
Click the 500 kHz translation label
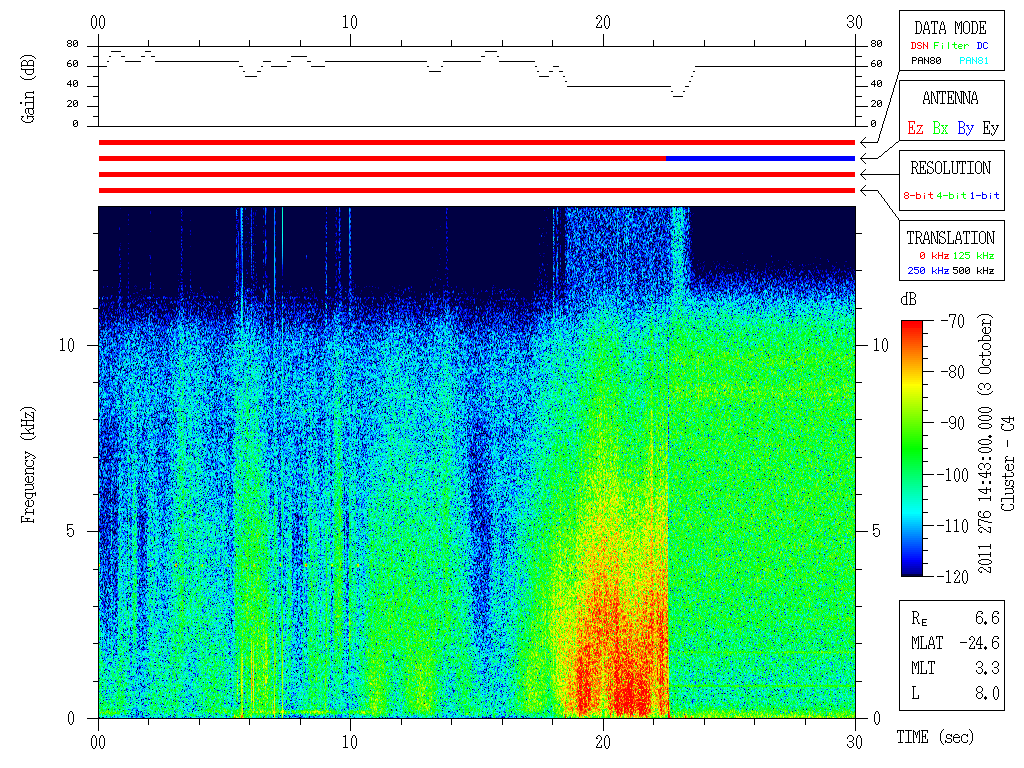coord(973,270)
